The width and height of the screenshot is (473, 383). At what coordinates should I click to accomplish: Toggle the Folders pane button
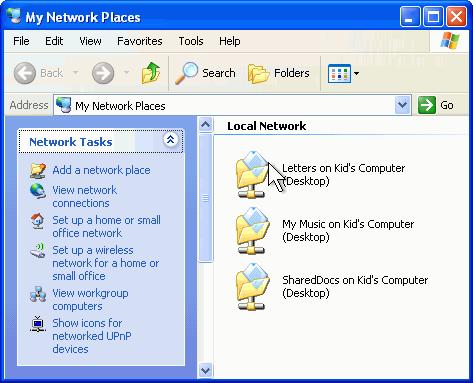(x=279, y=73)
